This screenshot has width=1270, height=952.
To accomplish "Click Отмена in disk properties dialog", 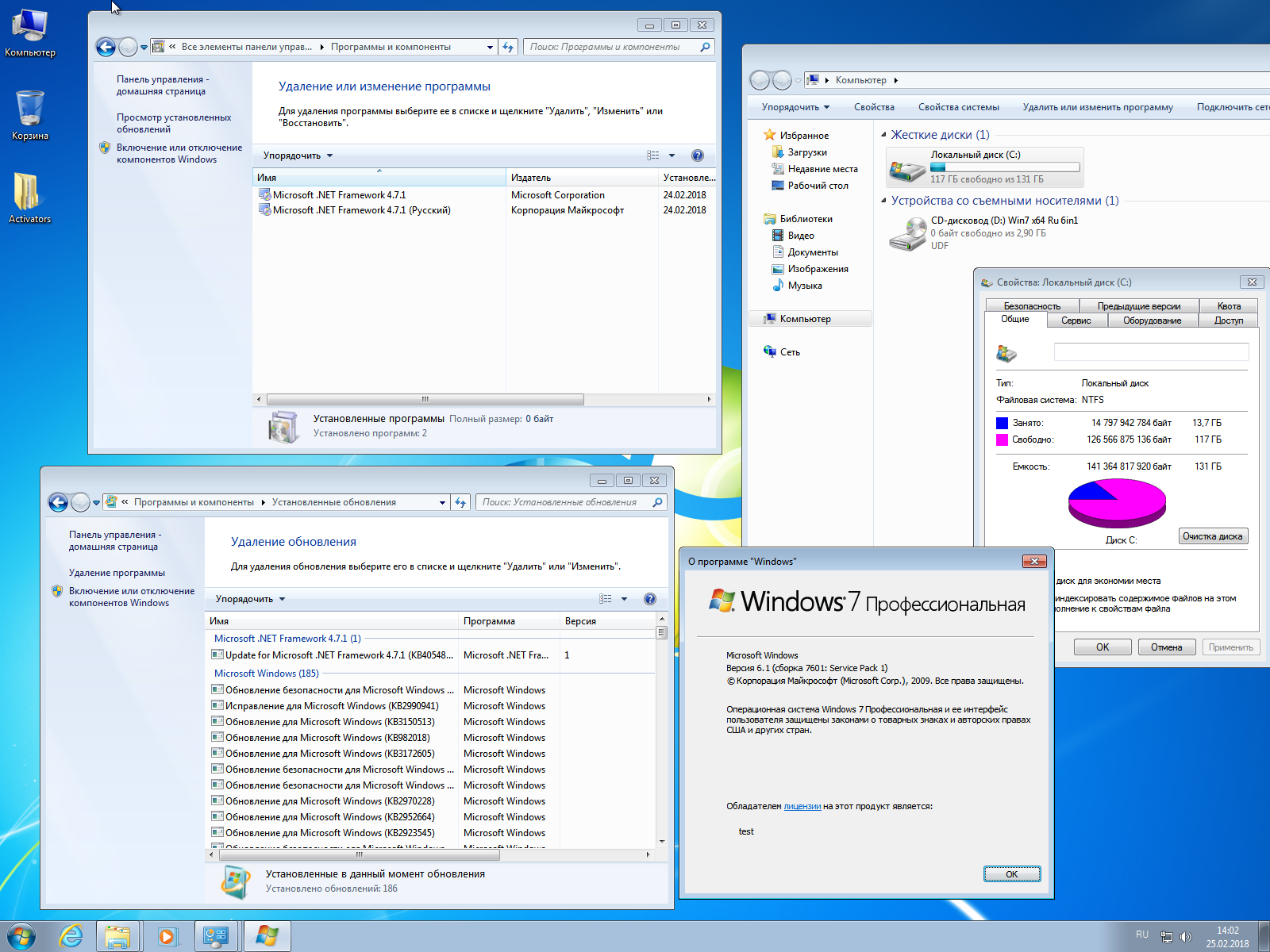I will click(x=1167, y=647).
